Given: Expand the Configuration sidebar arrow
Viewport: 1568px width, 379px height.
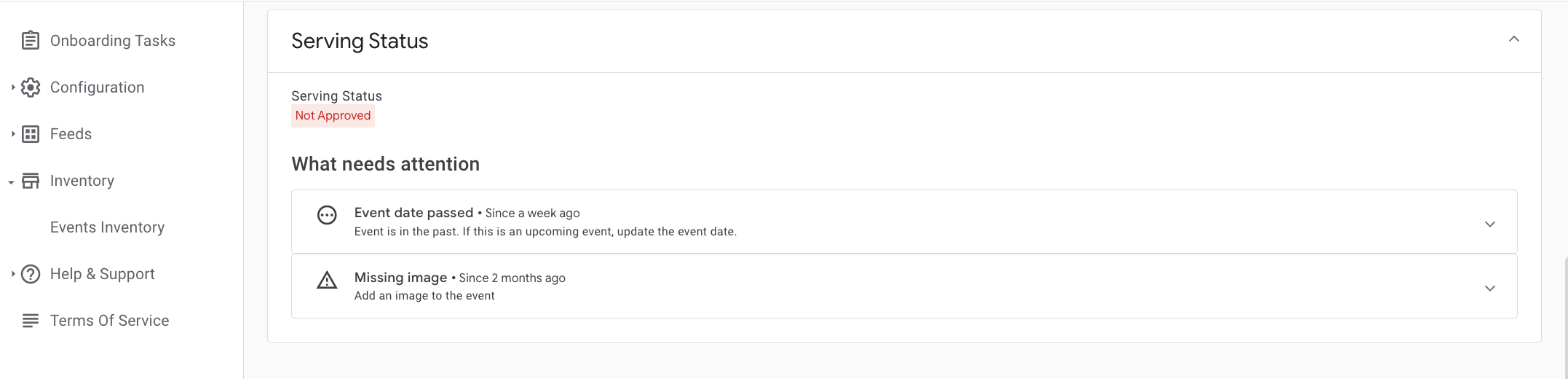Looking at the screenshot, I should [12, 87].
